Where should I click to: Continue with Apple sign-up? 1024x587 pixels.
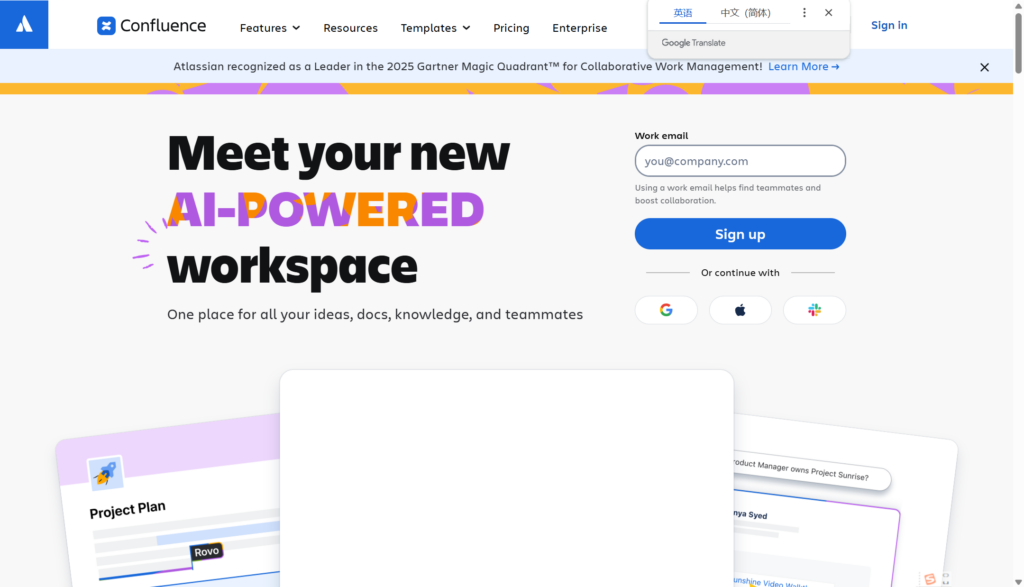point(740,310)
